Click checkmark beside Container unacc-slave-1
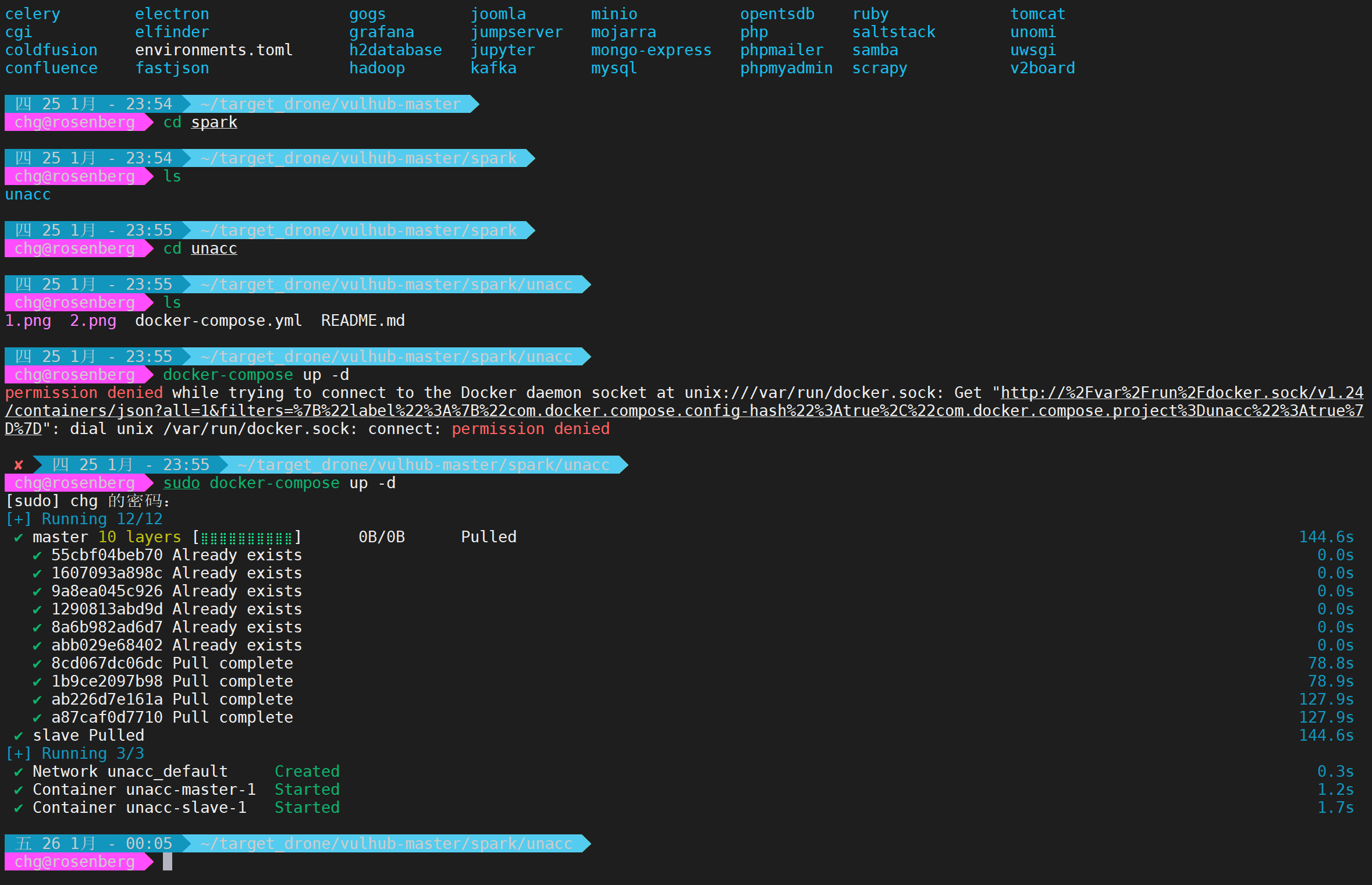 19,808
